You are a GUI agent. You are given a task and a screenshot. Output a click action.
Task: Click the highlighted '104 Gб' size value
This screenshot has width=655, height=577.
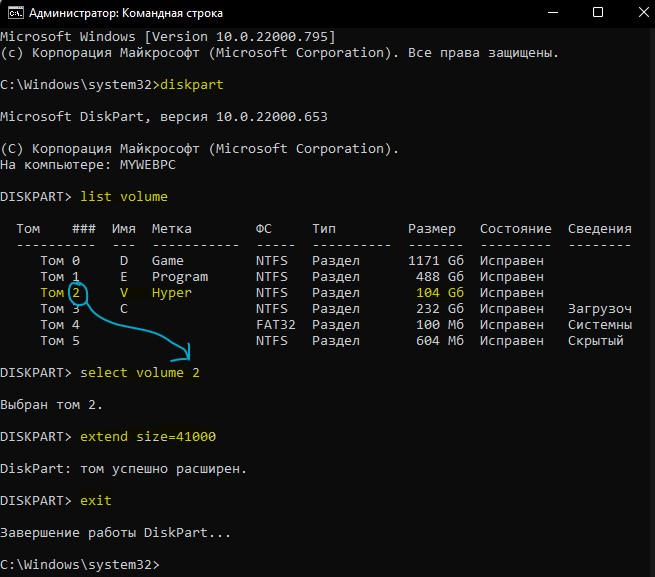[x=439, y=292]
